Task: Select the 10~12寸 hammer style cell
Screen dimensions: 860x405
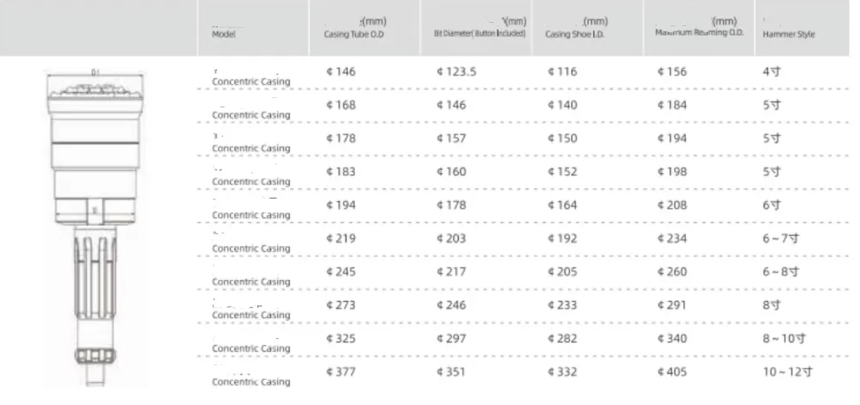Action: [782, 373]
